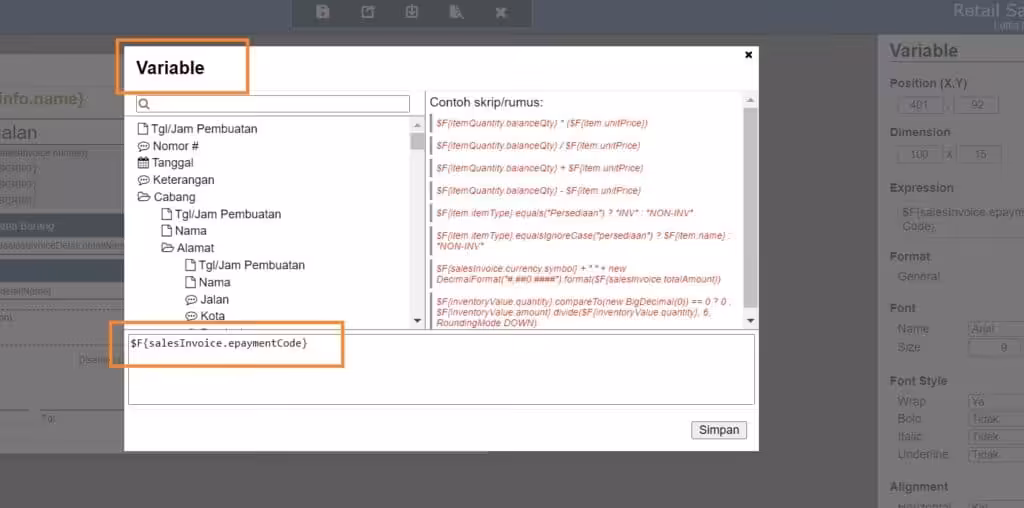Click the itemType equals Persediaan example formula
Viewport: 1024px width, 508px height.
566,213
